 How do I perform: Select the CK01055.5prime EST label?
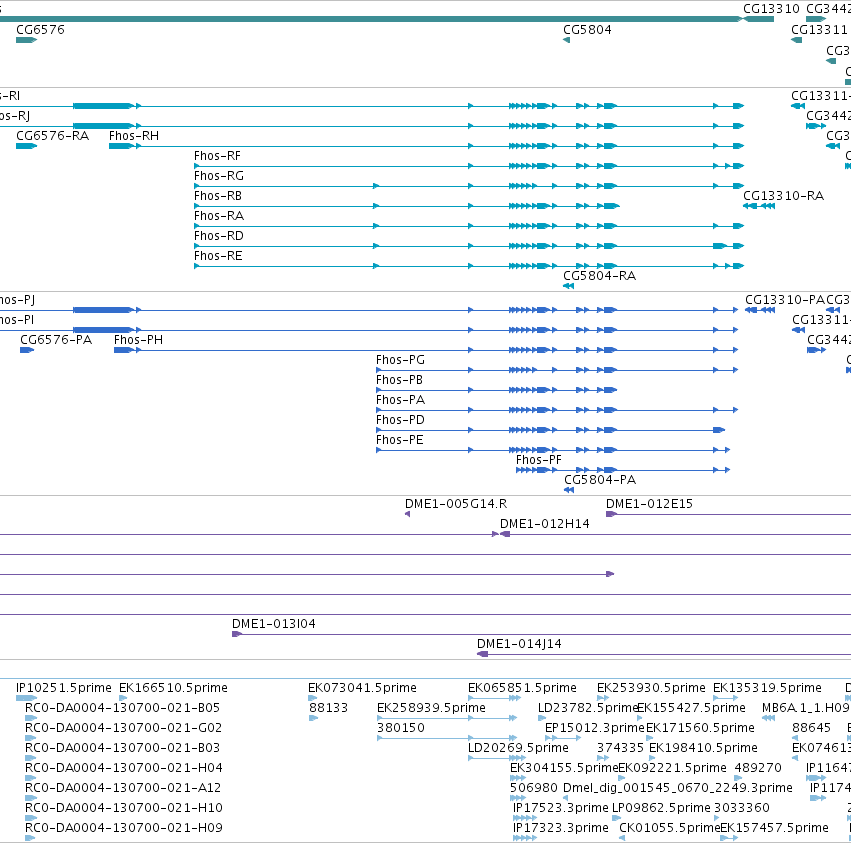pyautogui.click(x=669, y=828)
